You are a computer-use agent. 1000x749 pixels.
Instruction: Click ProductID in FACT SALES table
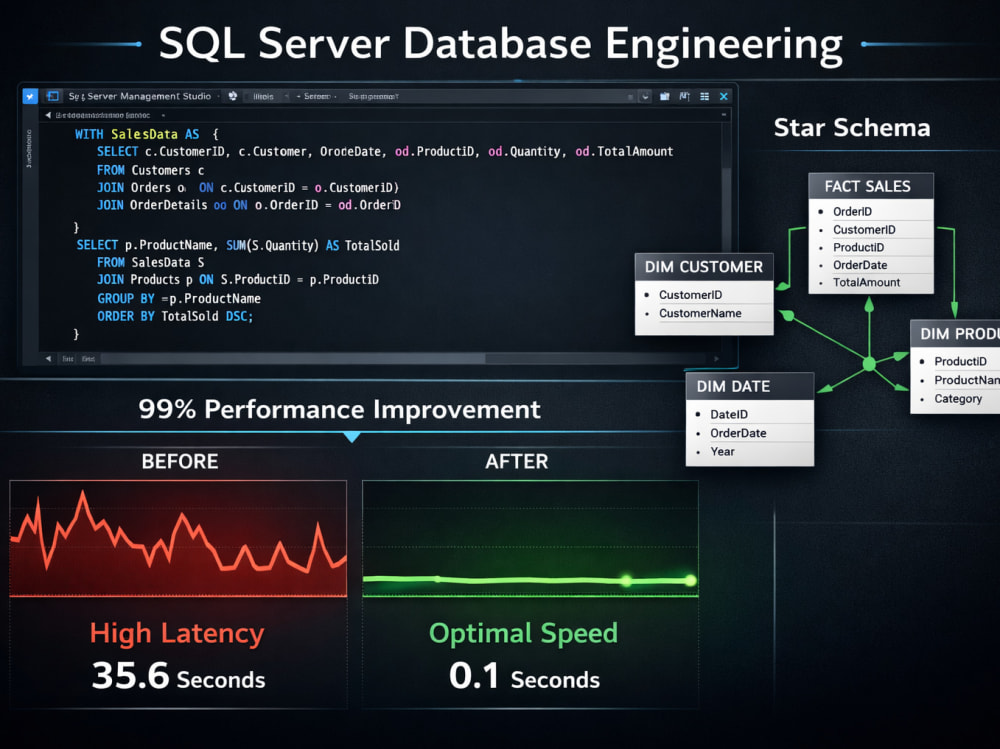[x=858, y=248]
